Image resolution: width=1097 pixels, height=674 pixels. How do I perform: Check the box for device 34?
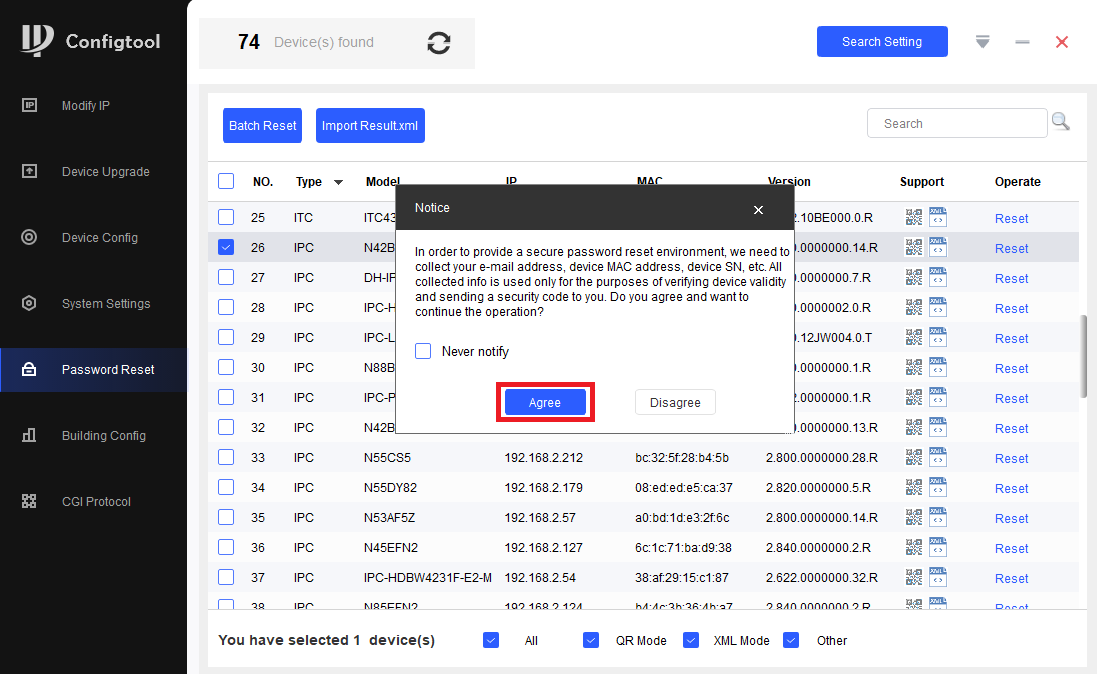coord(226,487)
